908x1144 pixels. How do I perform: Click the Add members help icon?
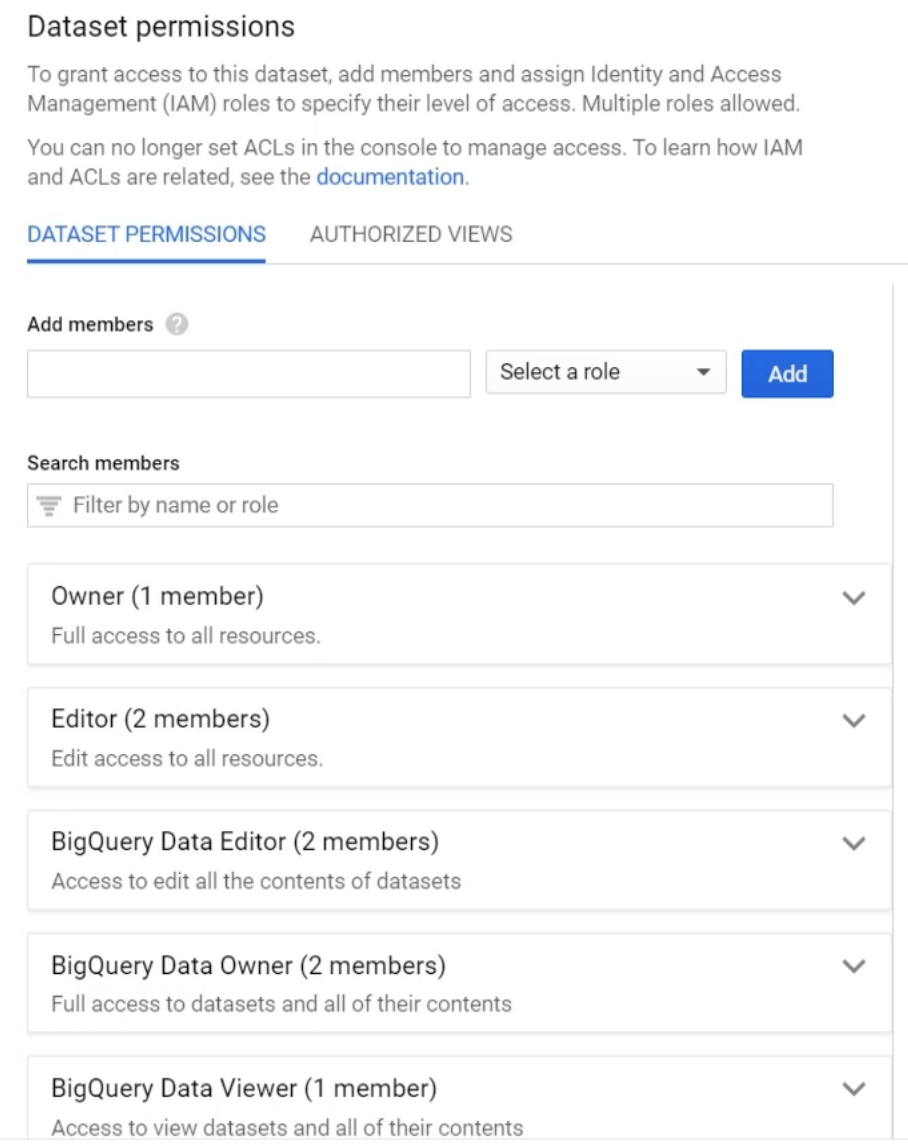176,324
